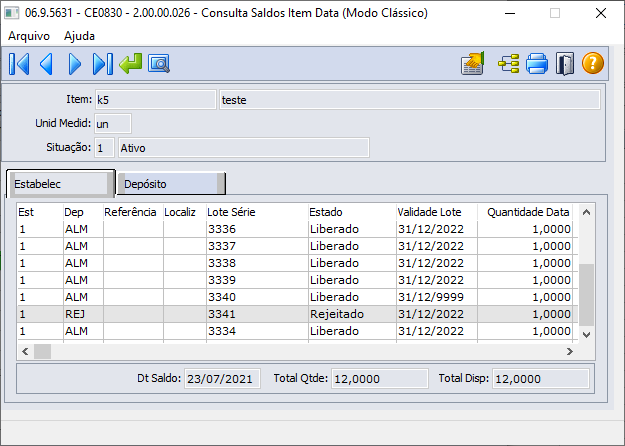The width and height of the screenshot is (625, 446).
Task: Go to next record arrow
Action: coord(75,64)
